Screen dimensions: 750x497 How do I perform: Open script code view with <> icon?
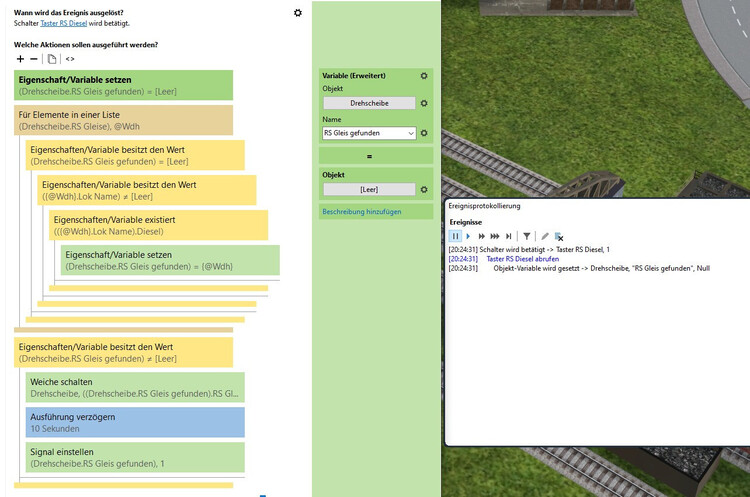(x=70, y=59)
